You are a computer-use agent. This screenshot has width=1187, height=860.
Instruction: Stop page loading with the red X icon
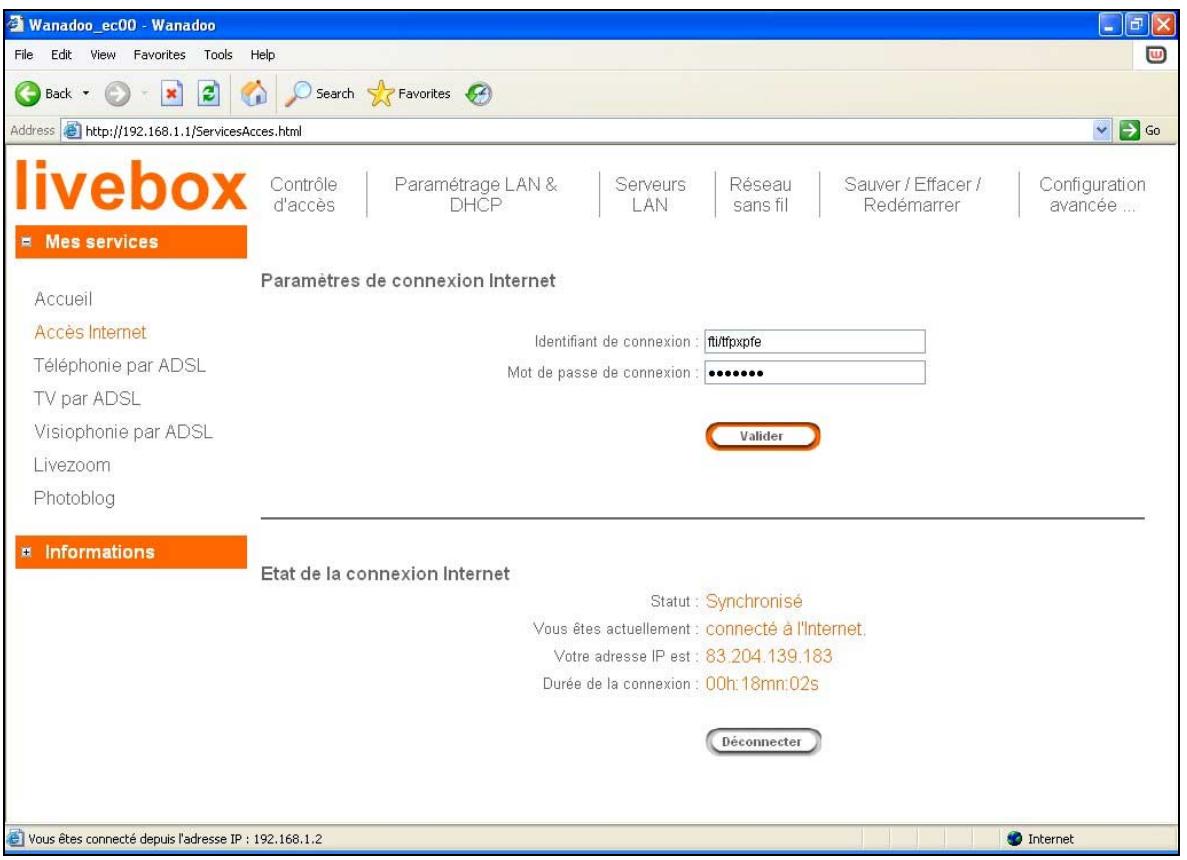172,94
